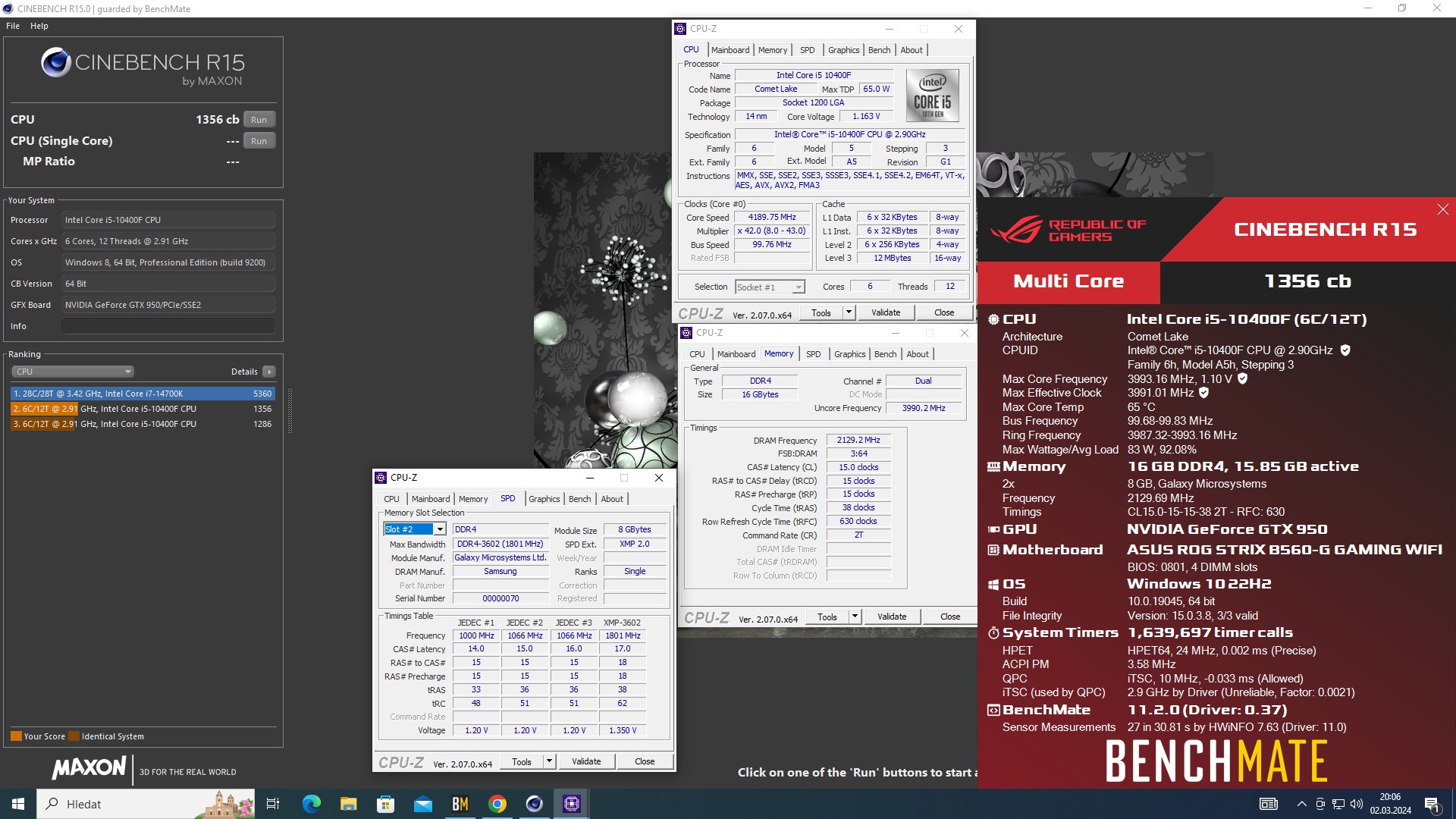The image size is (1456, 819).
Task: Click the ROG Republic of Gamers logo
Action: pyautogui.click(x=1068, y=230)
